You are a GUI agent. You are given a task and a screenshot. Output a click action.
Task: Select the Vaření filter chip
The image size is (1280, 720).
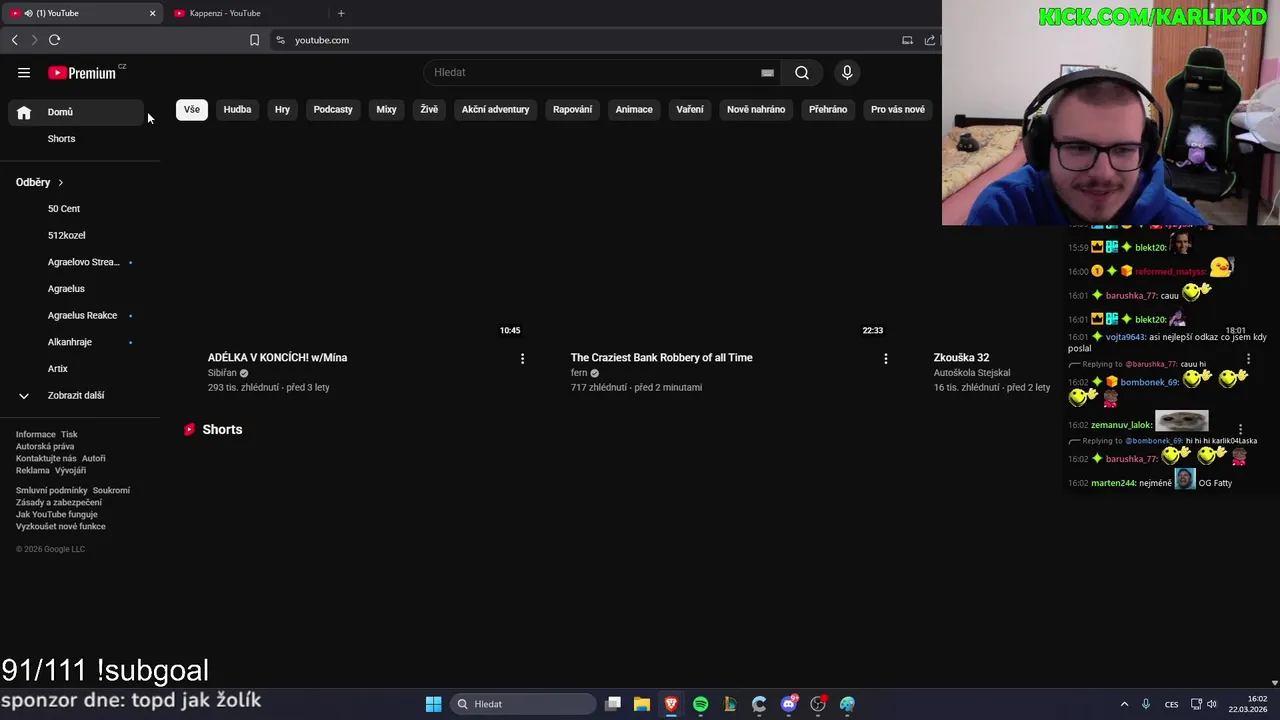pyautogui.click(x=690, y=109)
